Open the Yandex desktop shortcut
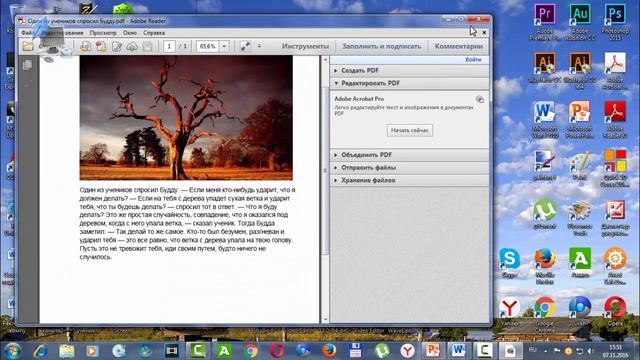Screen dimensions: 640x360 point(509,311)
